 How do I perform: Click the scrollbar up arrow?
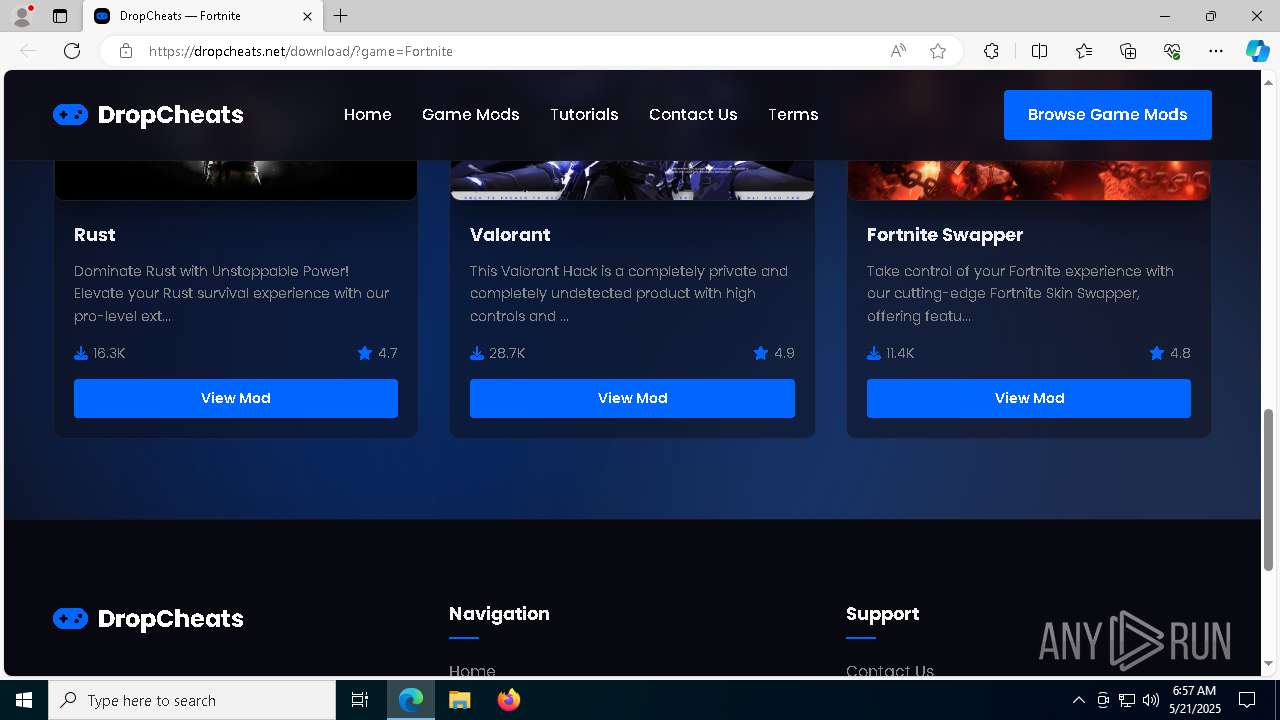(1269, 81)
